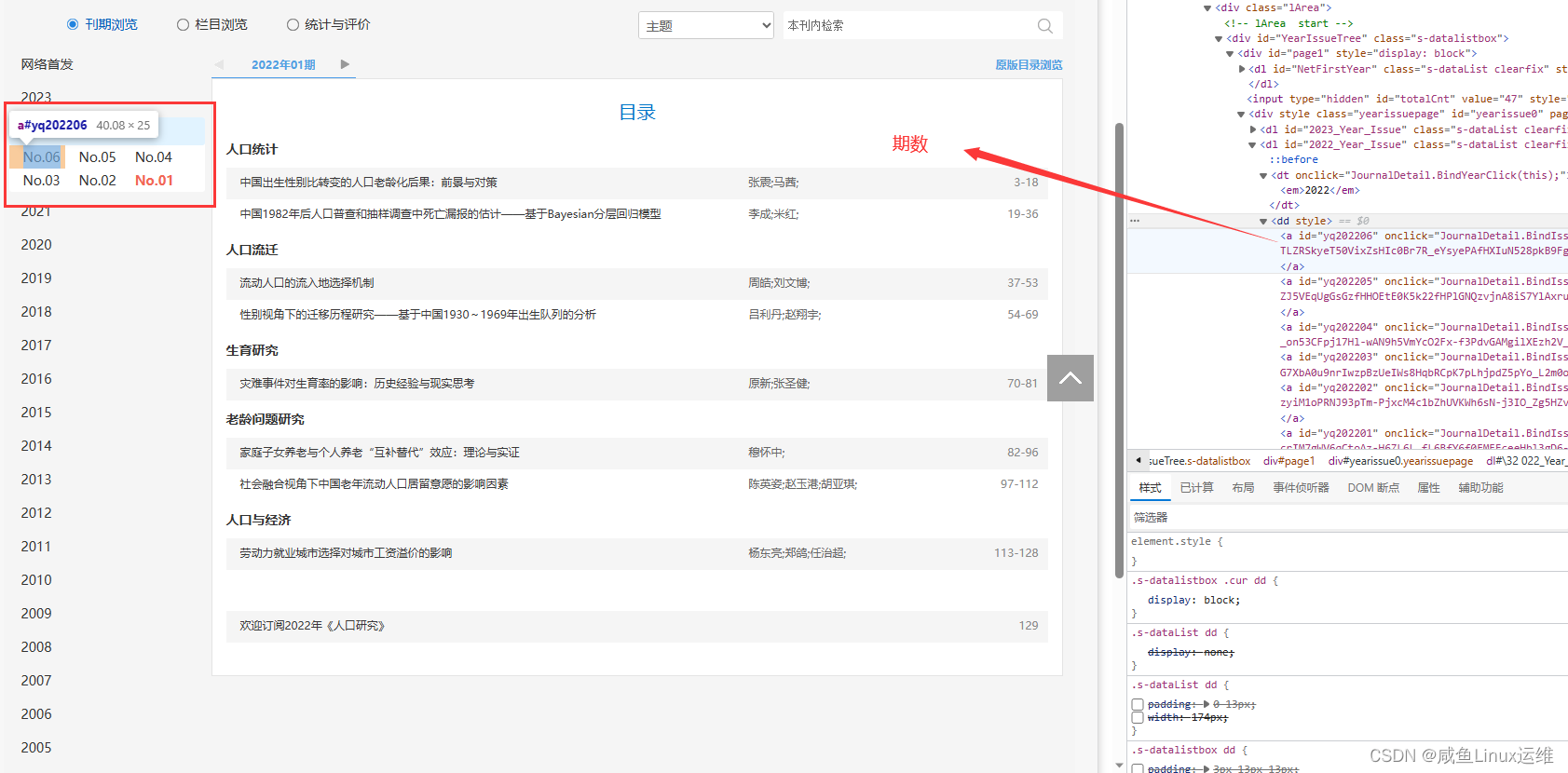1568x773 pixels.
Task: Open the 辅助功能 tab
Action: click(1480, 488)
